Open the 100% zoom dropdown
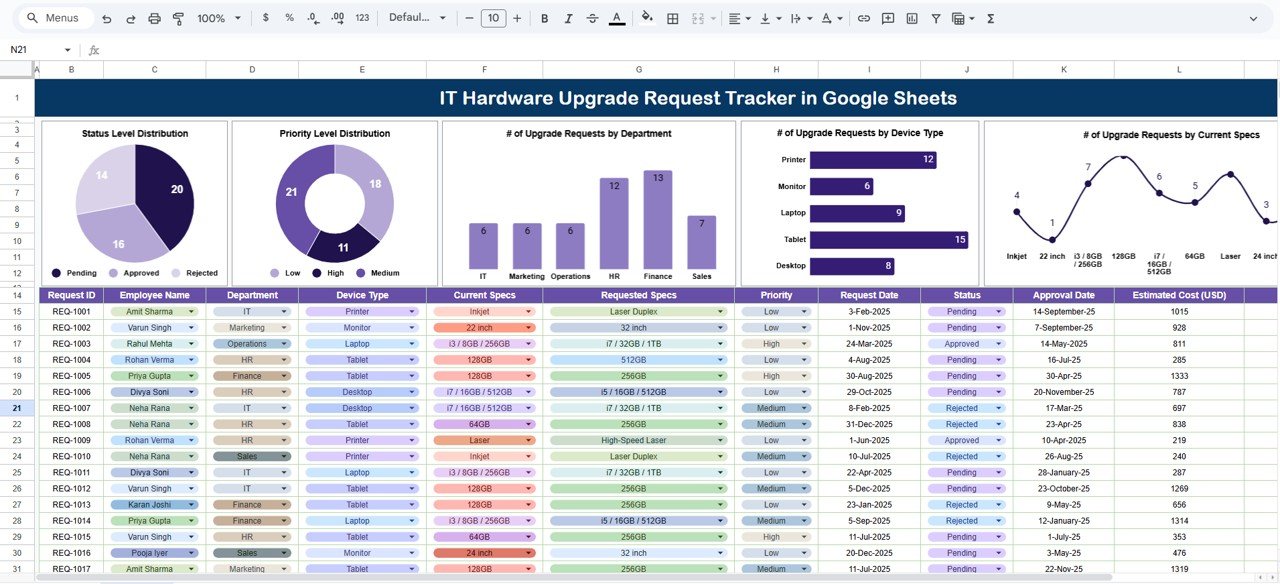The width and height of the screenshot is (1280, 584). point(219,18)
